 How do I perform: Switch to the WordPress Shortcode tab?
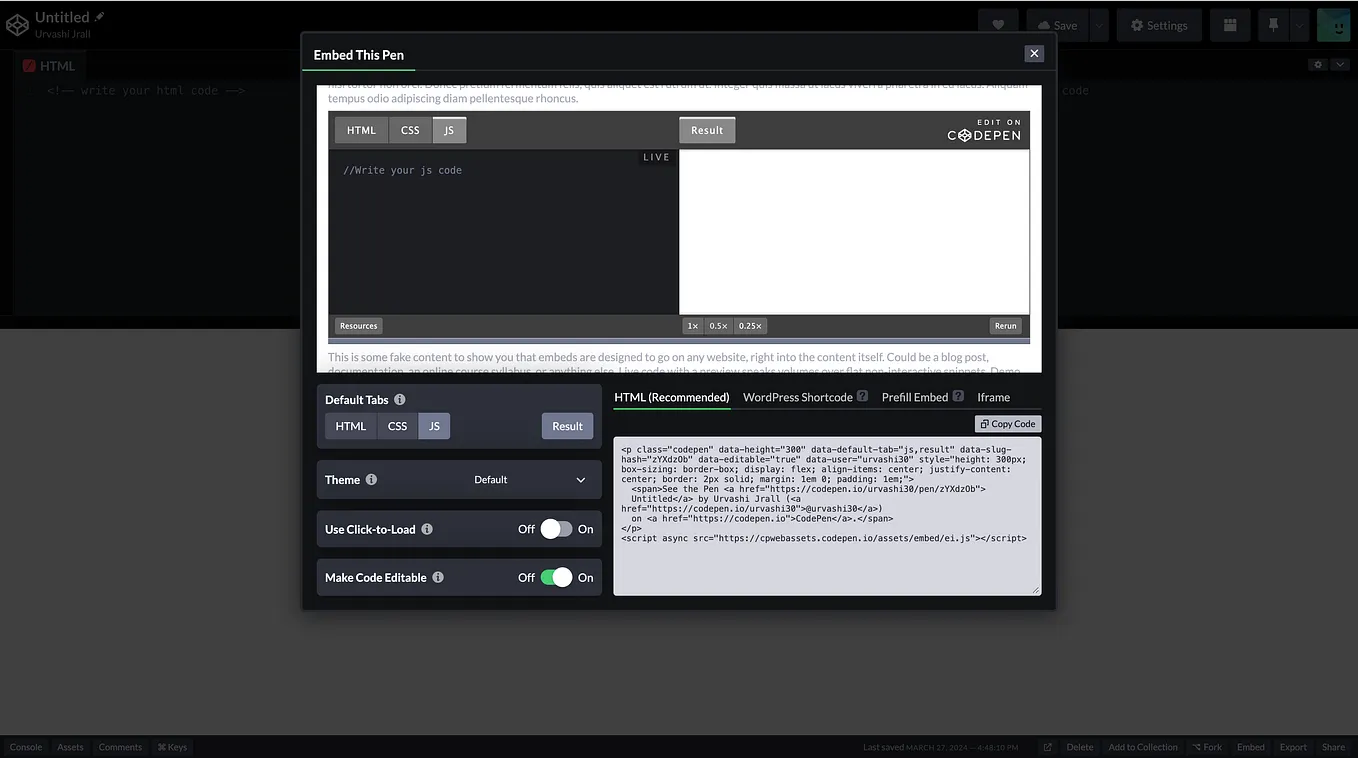pos(797,396)
